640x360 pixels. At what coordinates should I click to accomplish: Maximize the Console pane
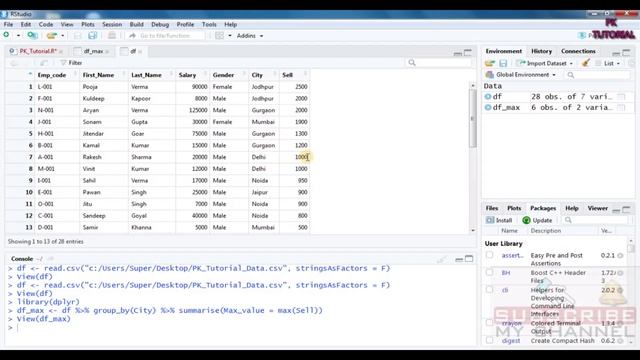(469, 259)
